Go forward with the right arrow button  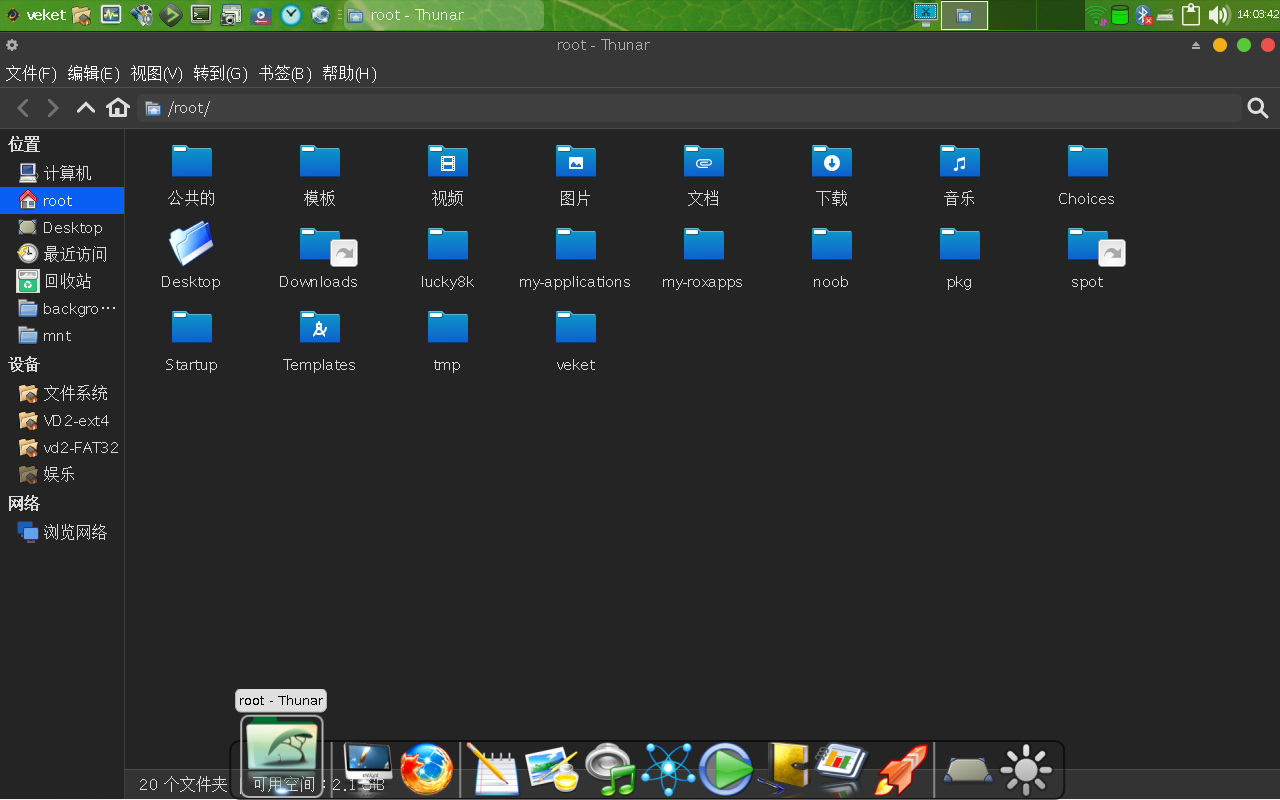(x=54, y=108)
